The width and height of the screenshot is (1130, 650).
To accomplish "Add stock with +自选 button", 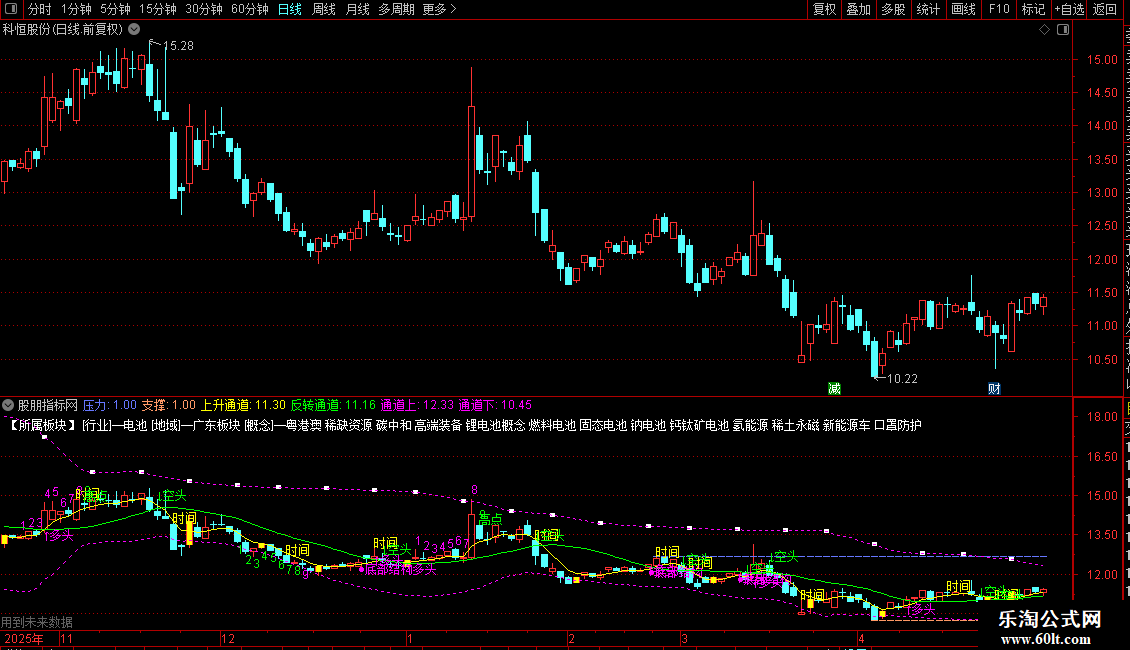I will (x=1069, y=9).
